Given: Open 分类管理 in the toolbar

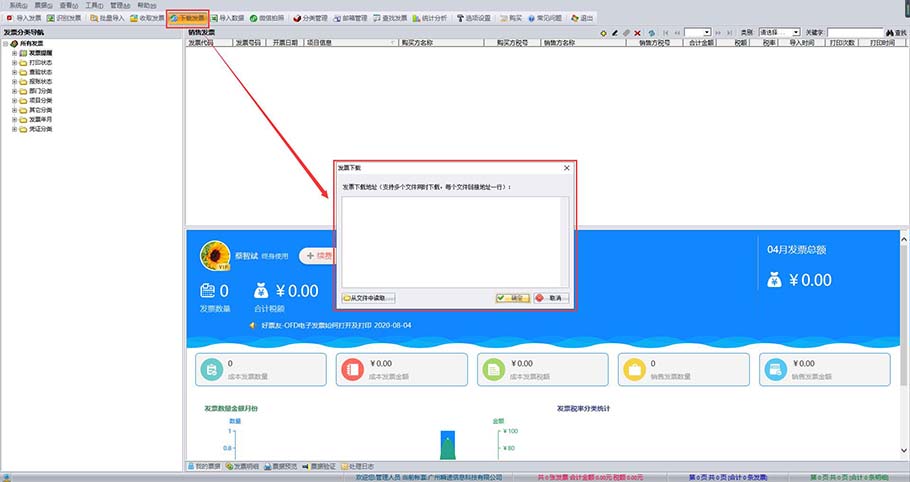Looking at the screenshot, I should 310,19.
